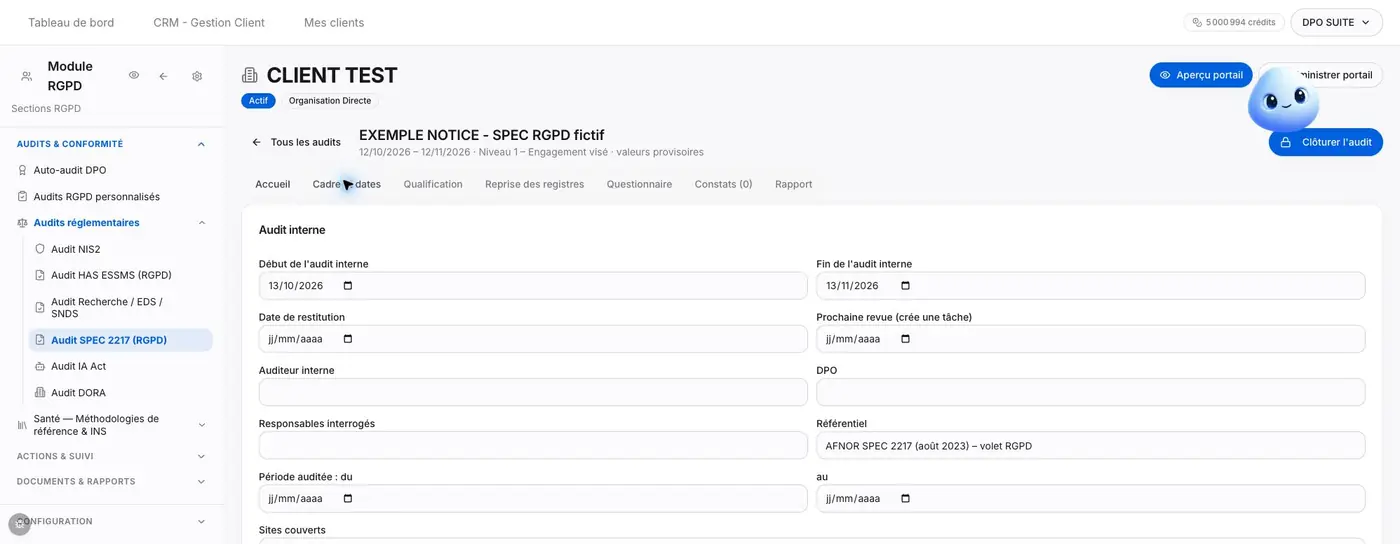
Task: Collapse the Audits réglementaires chevron
Action: (201, 223)
